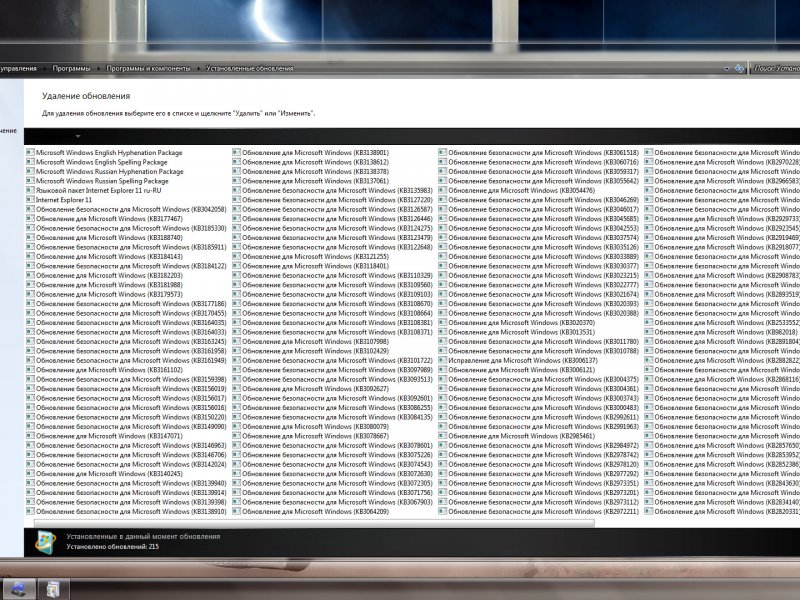Click the icon of Microsoft Windows Russian Spelling Package
Image resolution: width=800 pixels, height=600 pixels.
click(31, 181)
